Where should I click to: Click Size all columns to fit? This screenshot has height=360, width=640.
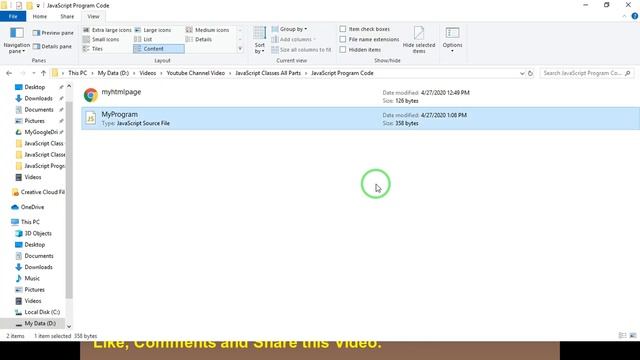point(301,49)
